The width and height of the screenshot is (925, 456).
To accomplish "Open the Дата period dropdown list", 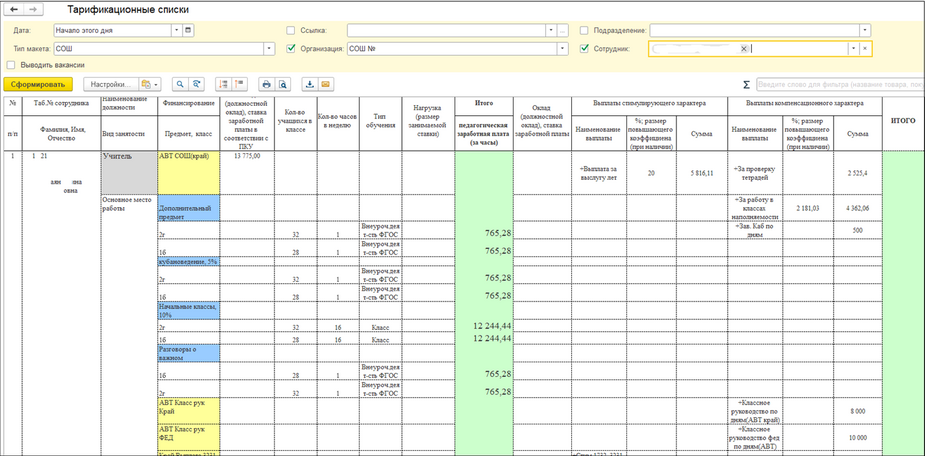I will pos(176,30).
